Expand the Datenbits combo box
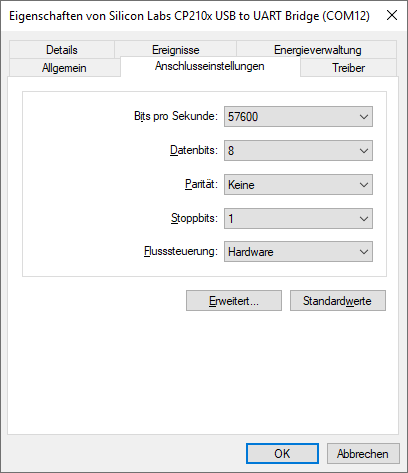This screenshot has width=408, height=473. pyautogui.click(x=298, y=151)
